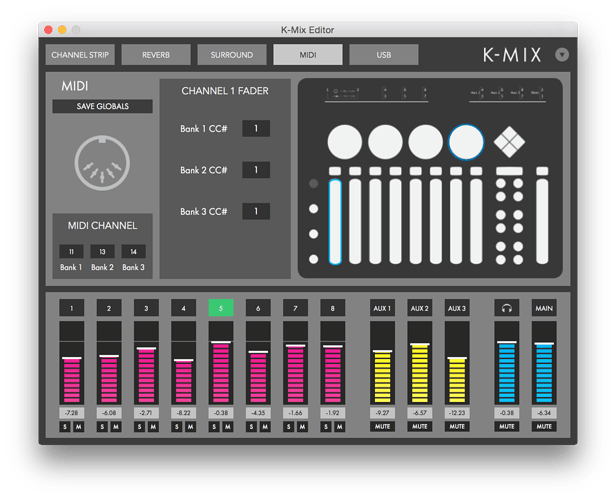Click the wide button below the diamond pad
This screenshot has height=500, width=616.
(x=509, y=172)
